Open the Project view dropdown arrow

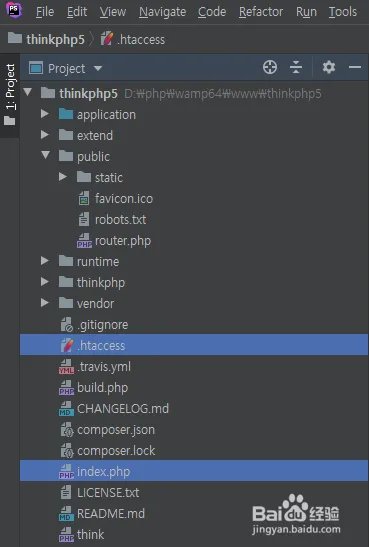tap(98, 68)
